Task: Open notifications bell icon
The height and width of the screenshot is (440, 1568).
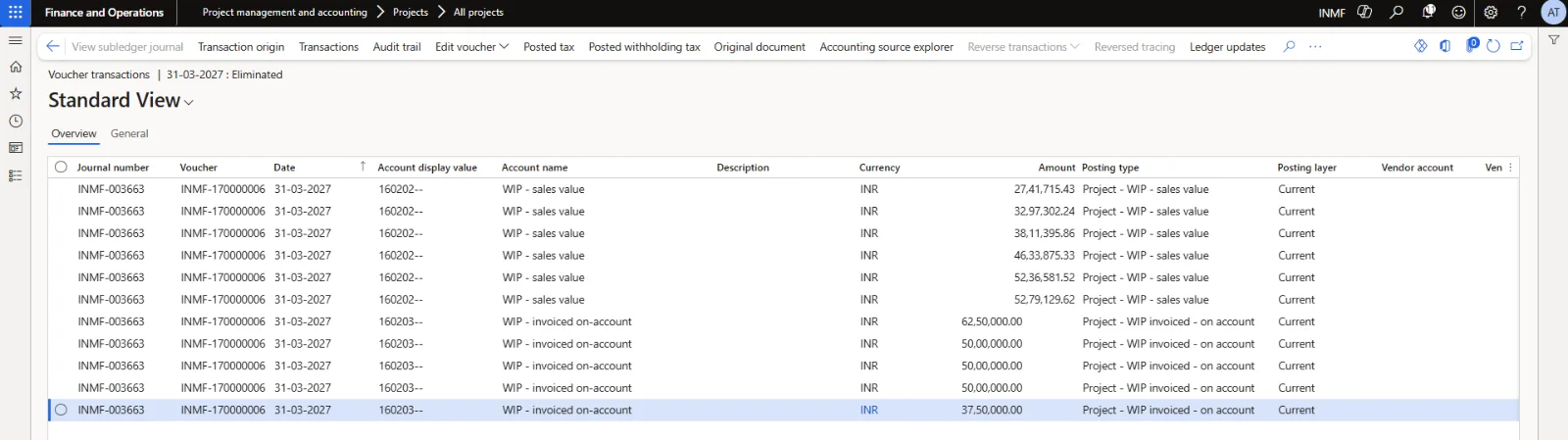Action: pos(1428,13)
